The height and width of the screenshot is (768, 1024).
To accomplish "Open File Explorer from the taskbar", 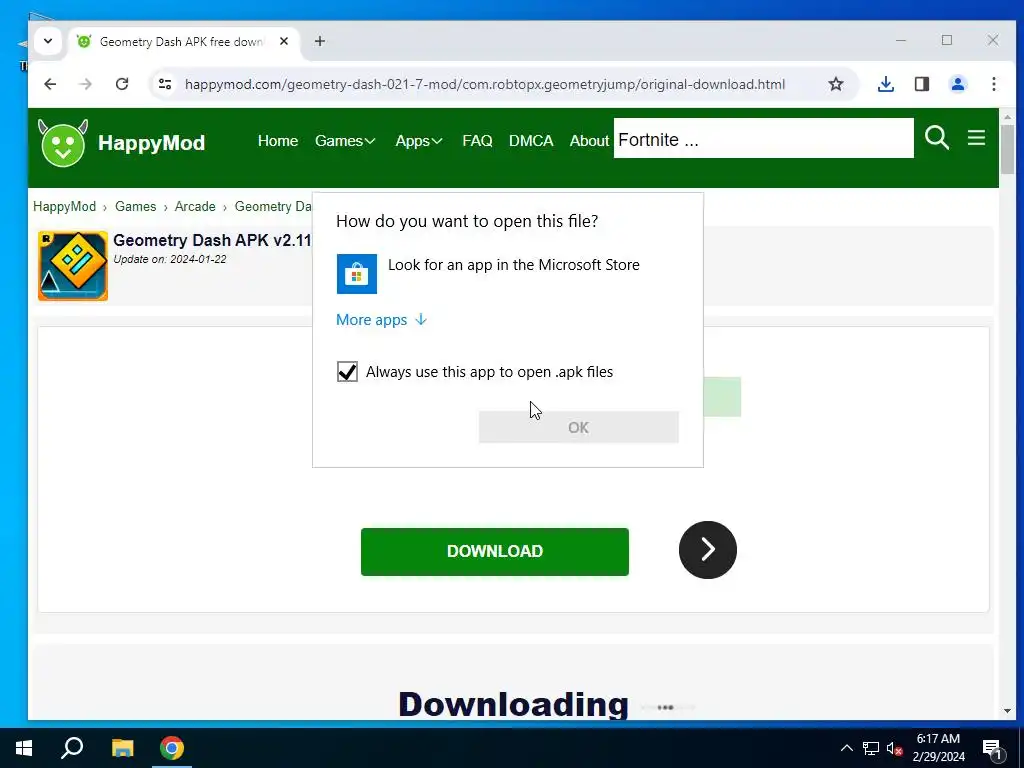I will pyautogui.click(x=122, y=748).
